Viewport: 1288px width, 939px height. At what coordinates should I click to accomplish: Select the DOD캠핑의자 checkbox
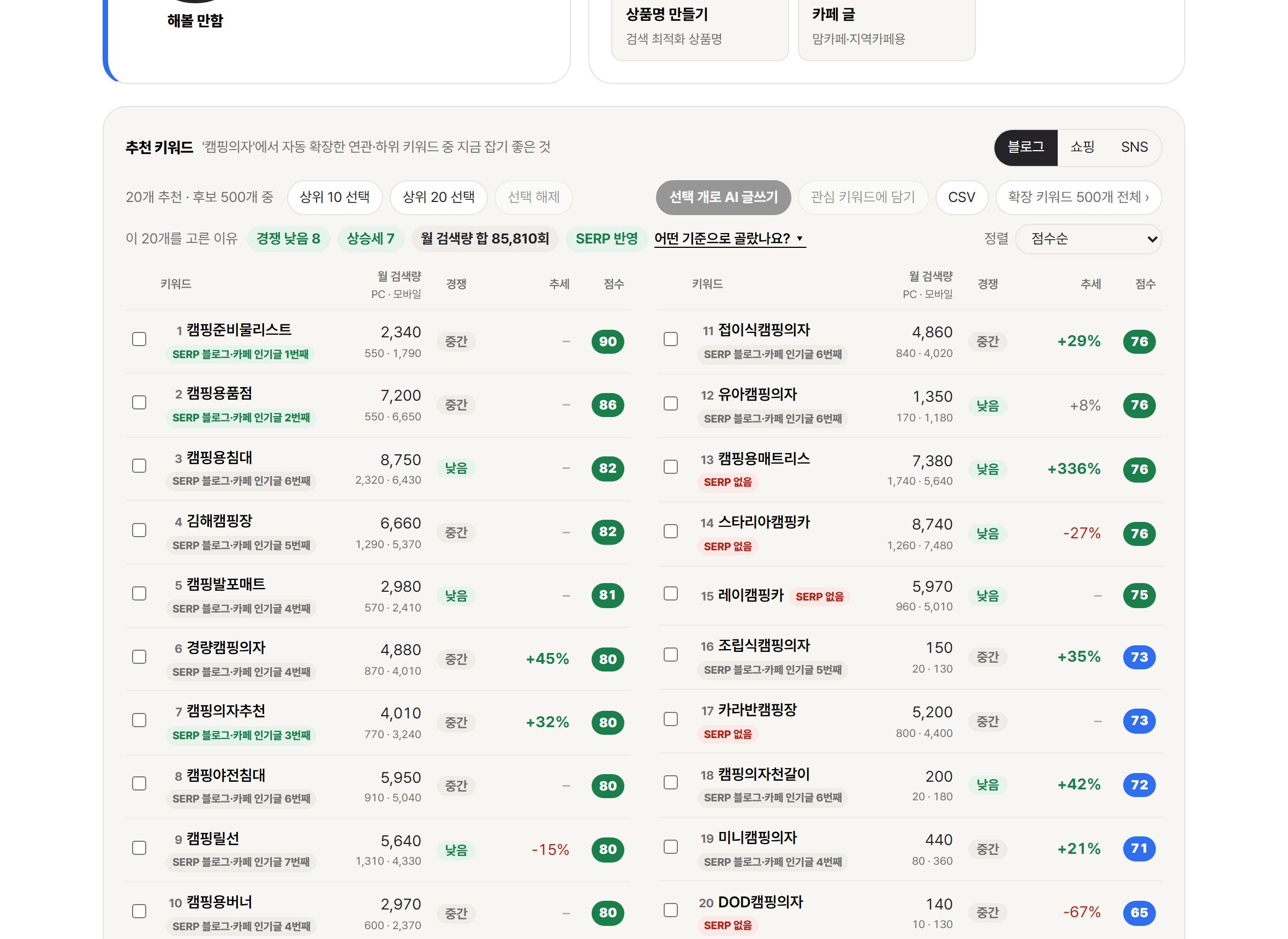pos(670,910)
